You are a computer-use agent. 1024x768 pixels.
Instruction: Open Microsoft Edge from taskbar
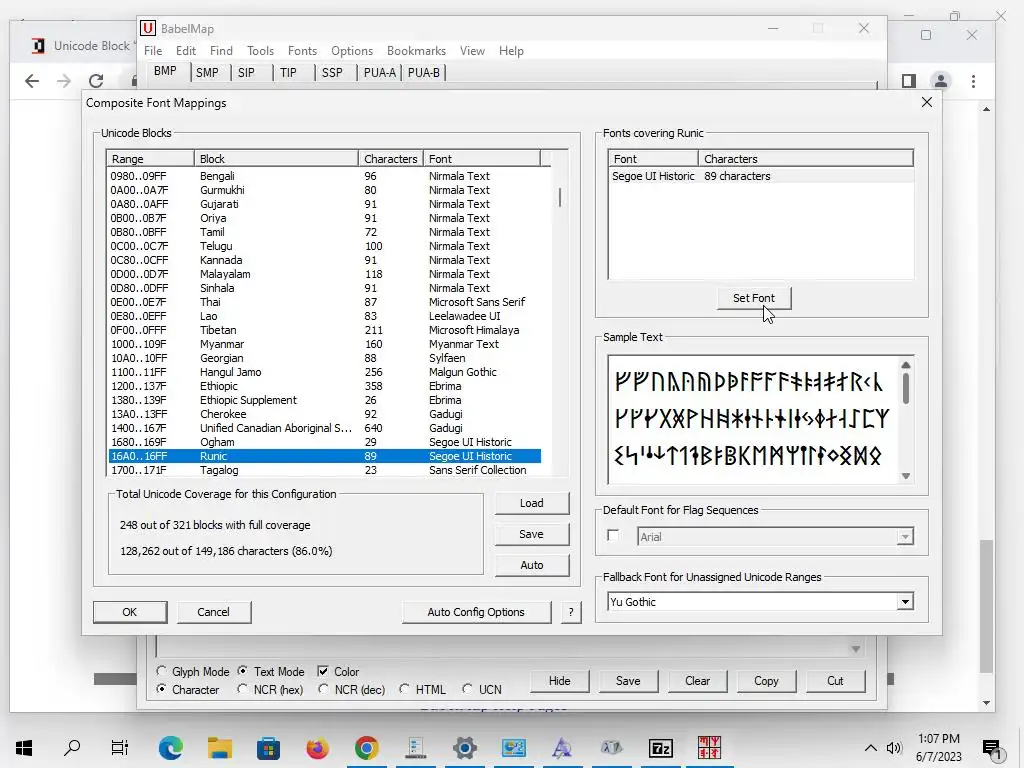point(170,748)
